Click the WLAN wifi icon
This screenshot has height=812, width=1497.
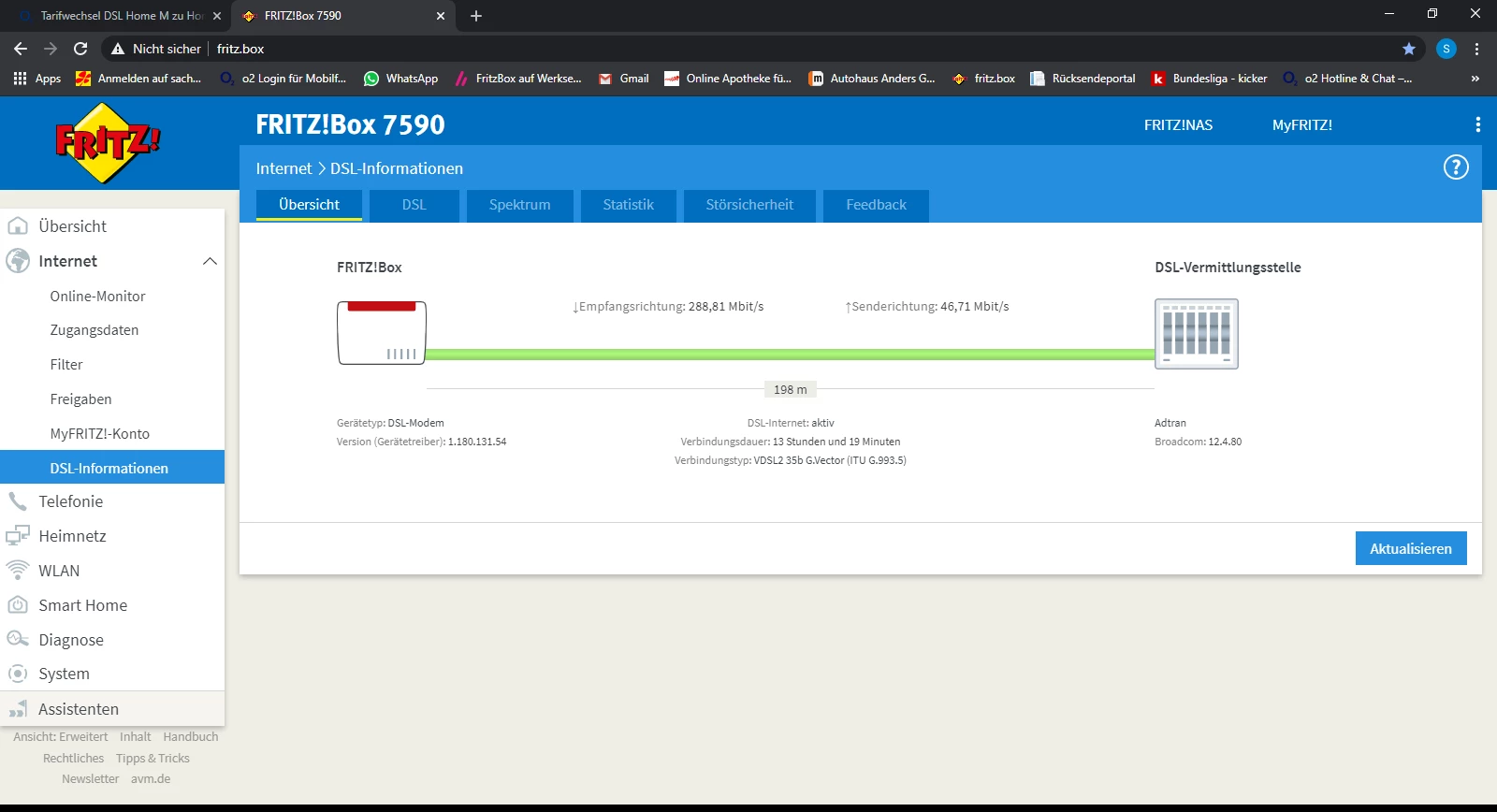(18, 571)
